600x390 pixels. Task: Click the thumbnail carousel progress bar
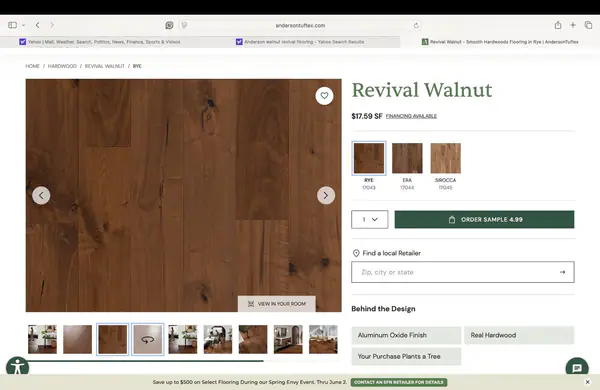183,361
